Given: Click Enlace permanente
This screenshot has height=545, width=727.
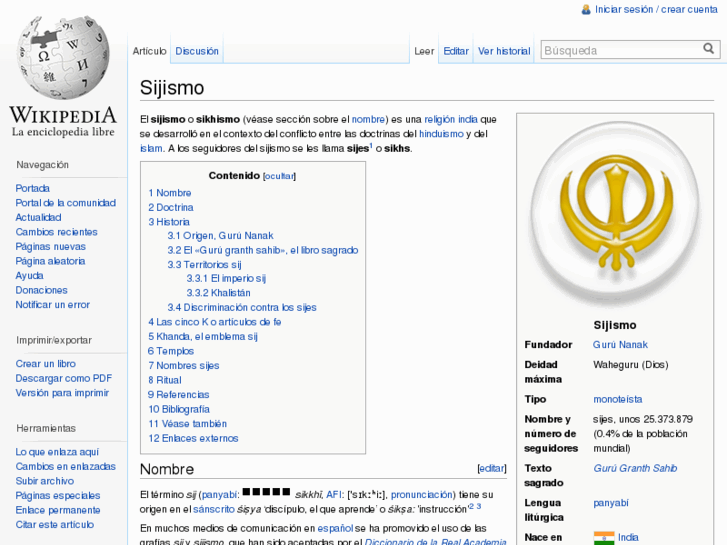Looking at the screenshot, I should [x=57, y=510].
